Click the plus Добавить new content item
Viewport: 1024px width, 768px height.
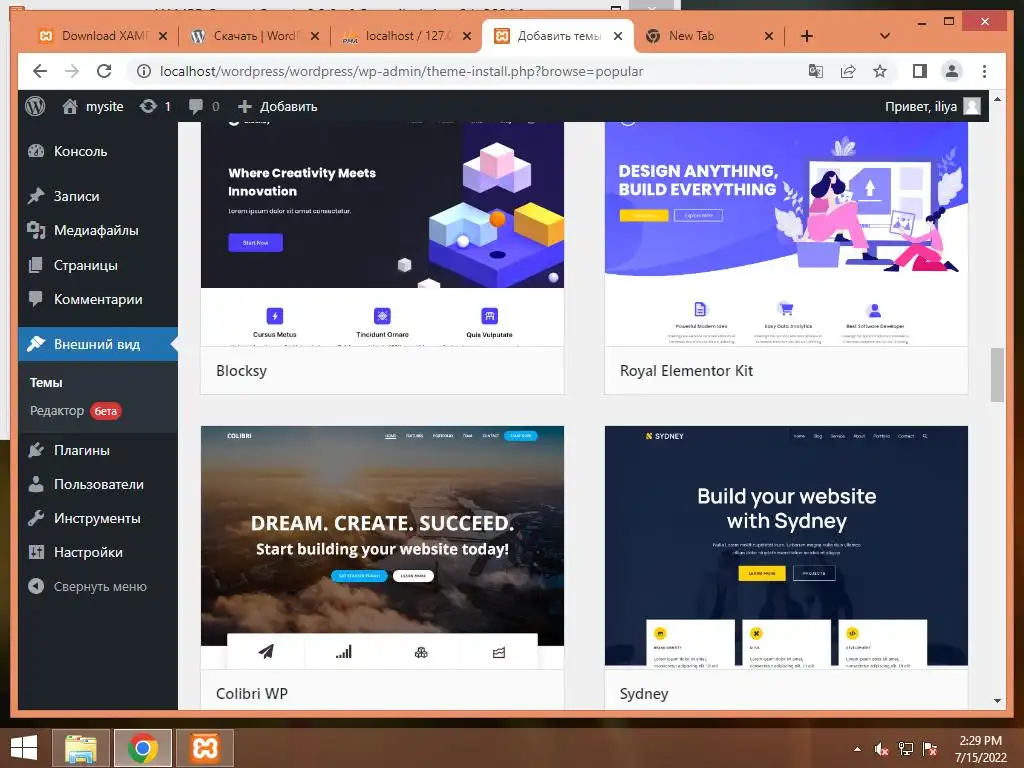(277, 106)
